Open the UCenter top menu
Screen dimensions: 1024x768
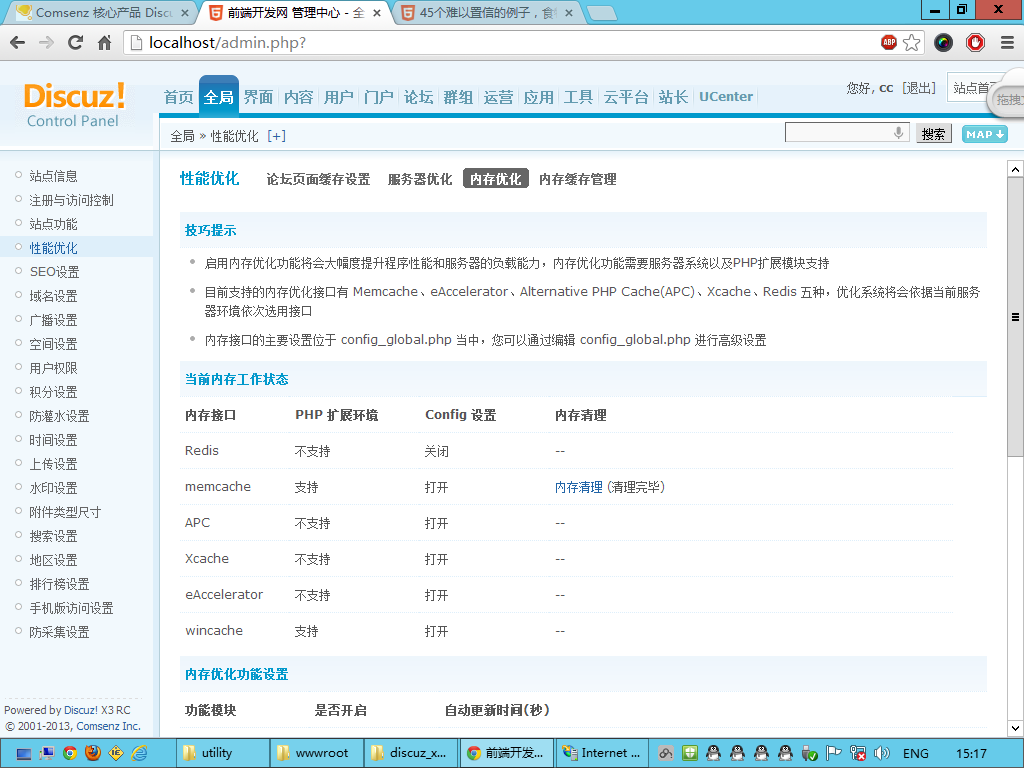726,97
